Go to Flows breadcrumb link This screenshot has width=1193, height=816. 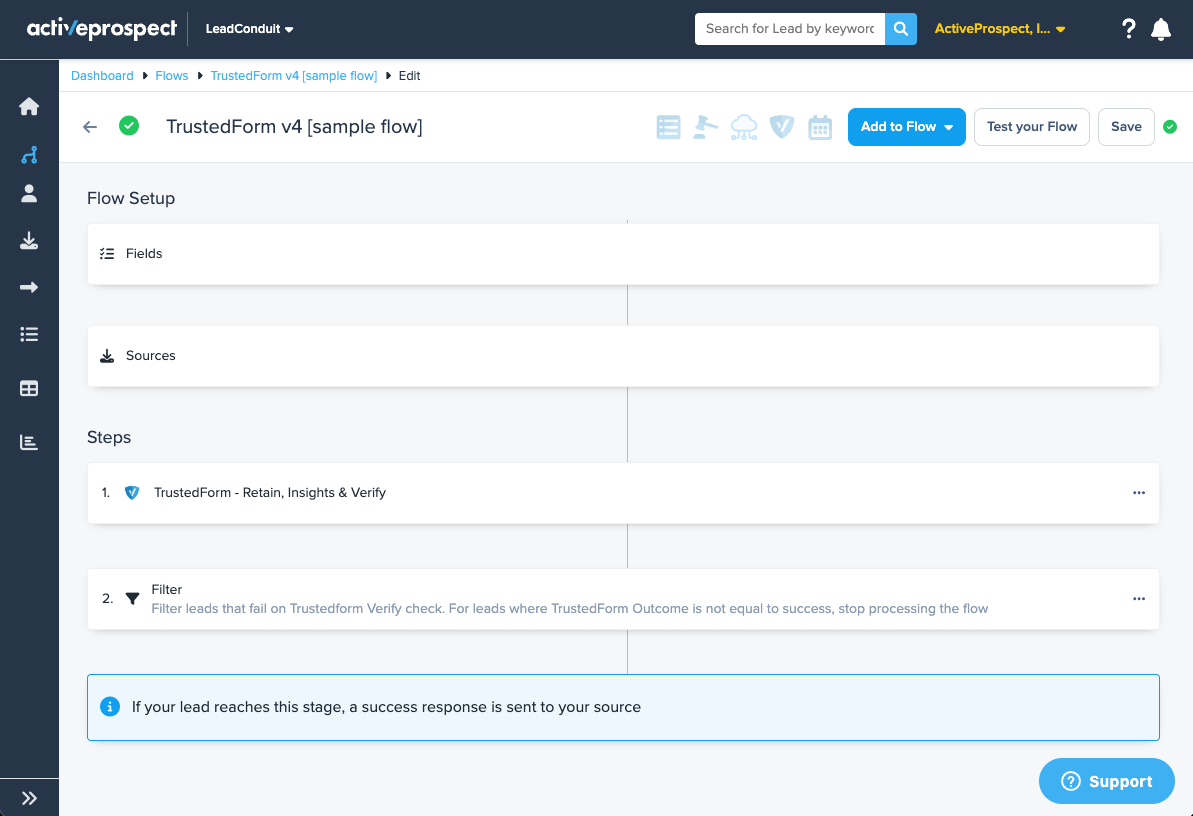pos(172,76)
